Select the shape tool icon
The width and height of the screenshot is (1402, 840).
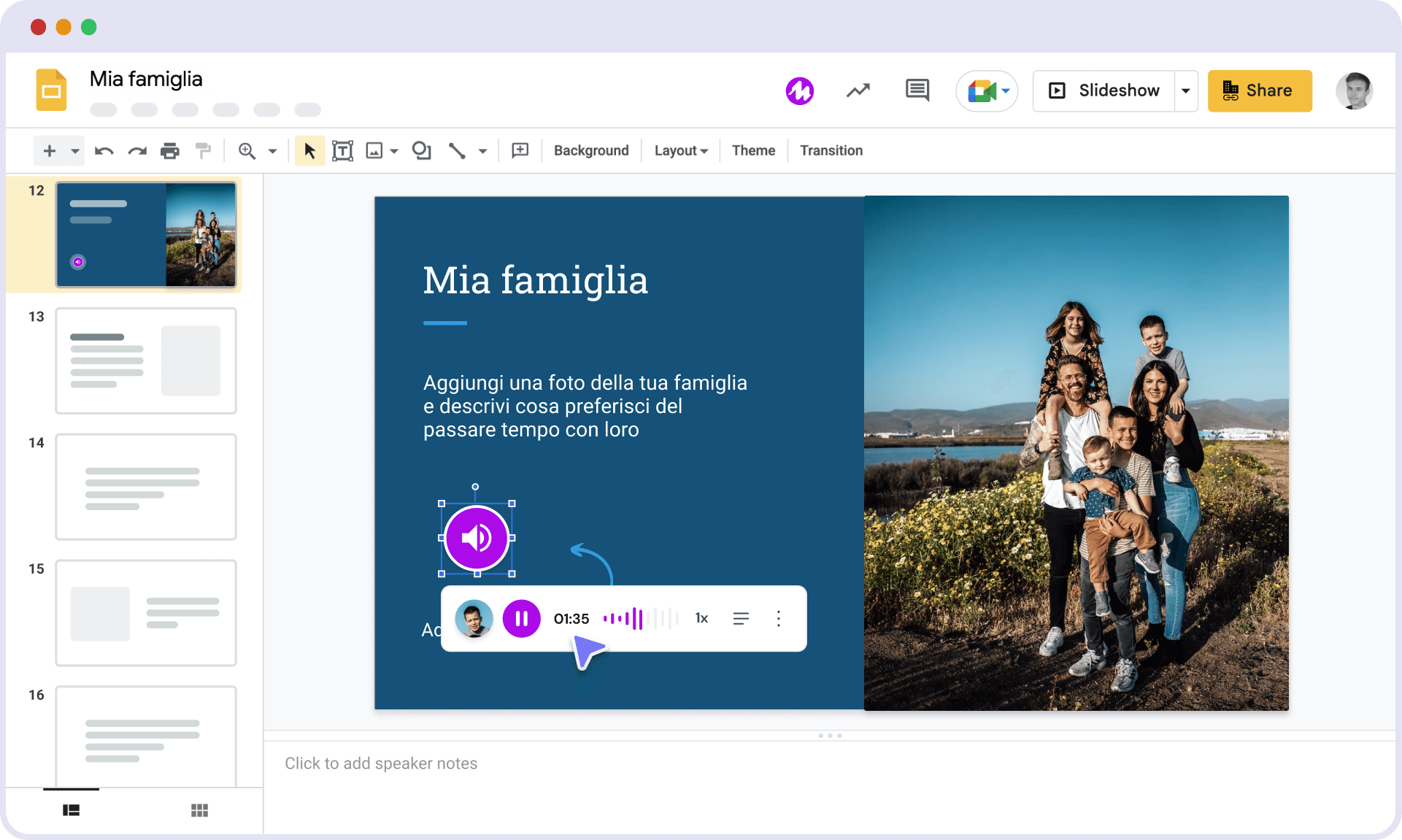click(x=421, y=151)
